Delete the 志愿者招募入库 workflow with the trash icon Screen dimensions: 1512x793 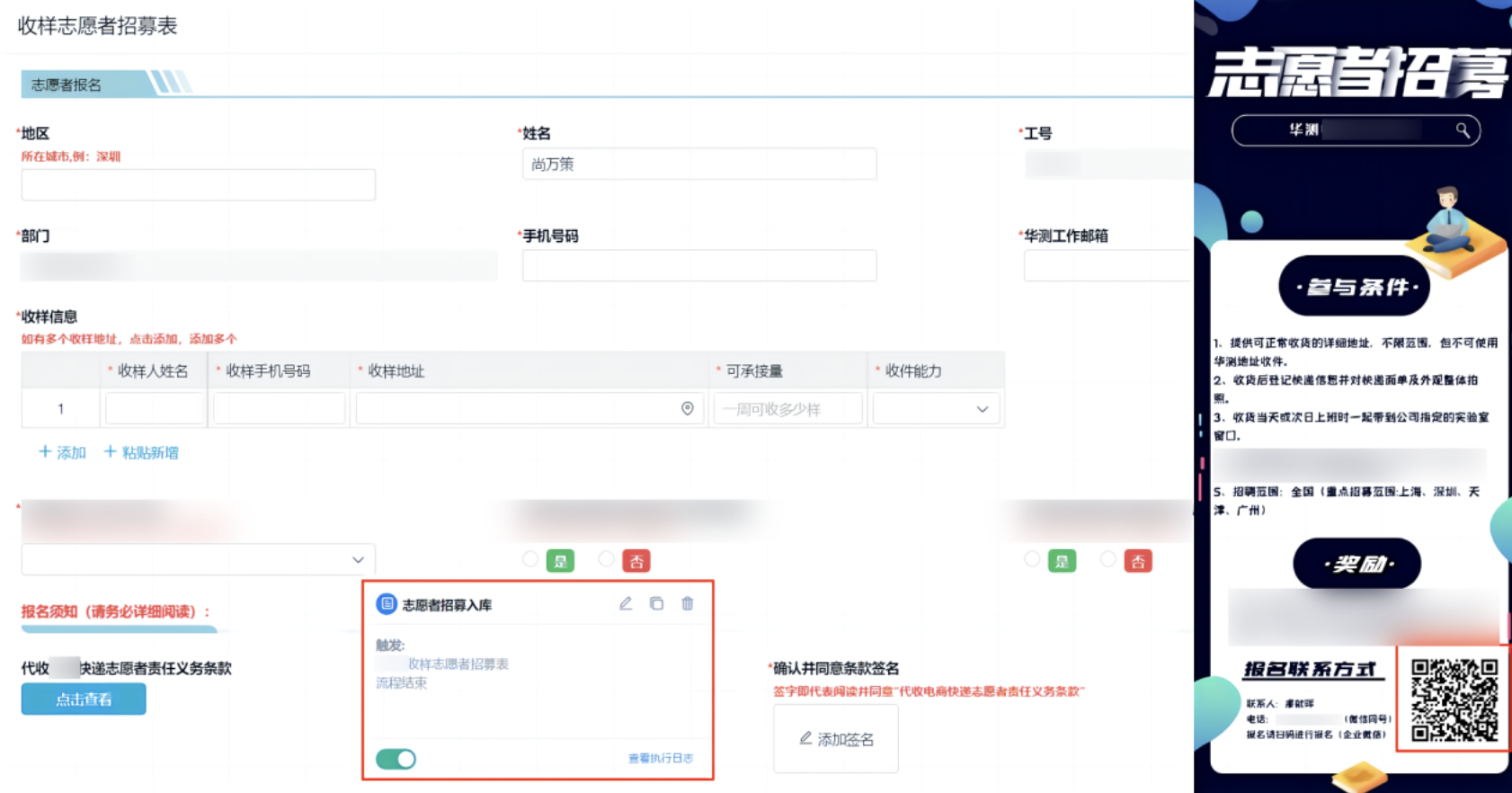coord(688,603)
